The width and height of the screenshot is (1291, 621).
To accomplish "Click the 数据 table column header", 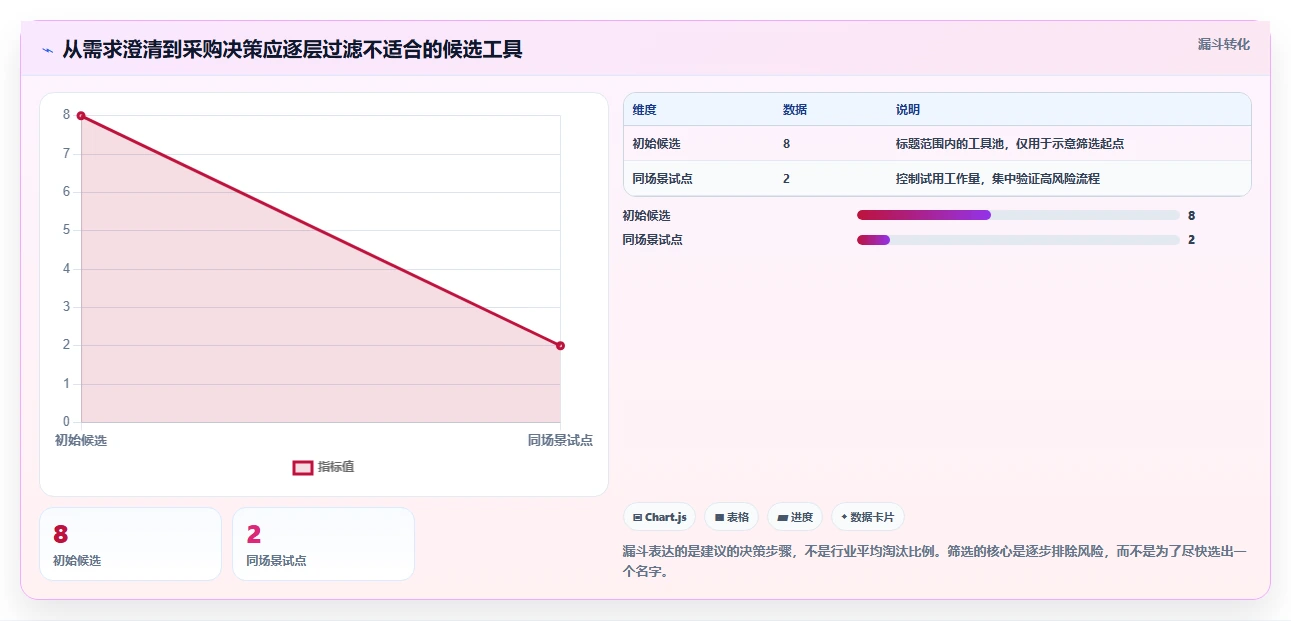I will [795, 110].
